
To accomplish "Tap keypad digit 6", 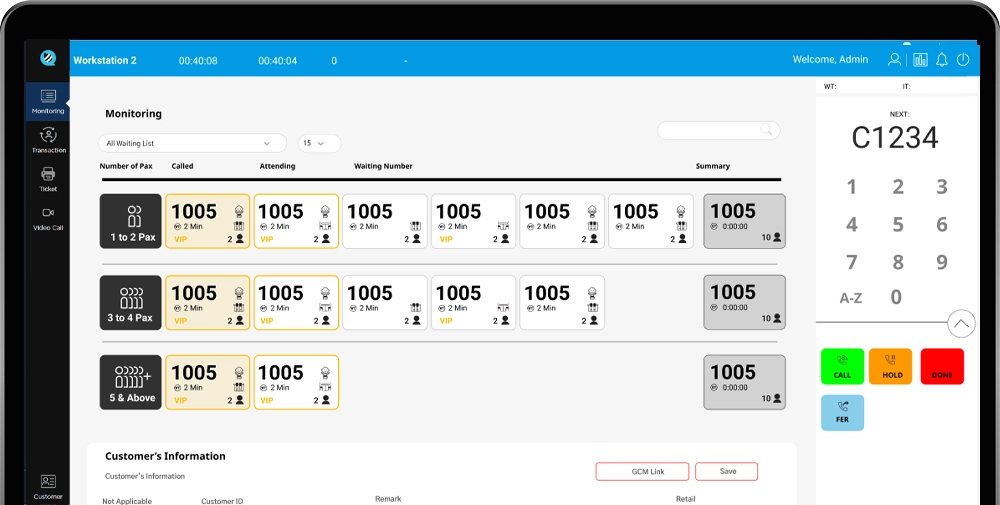I will (941, 224).
